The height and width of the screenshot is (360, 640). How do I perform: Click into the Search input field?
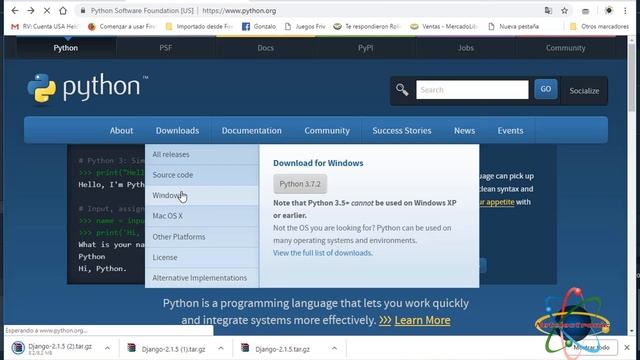click(x=472, y=90)
